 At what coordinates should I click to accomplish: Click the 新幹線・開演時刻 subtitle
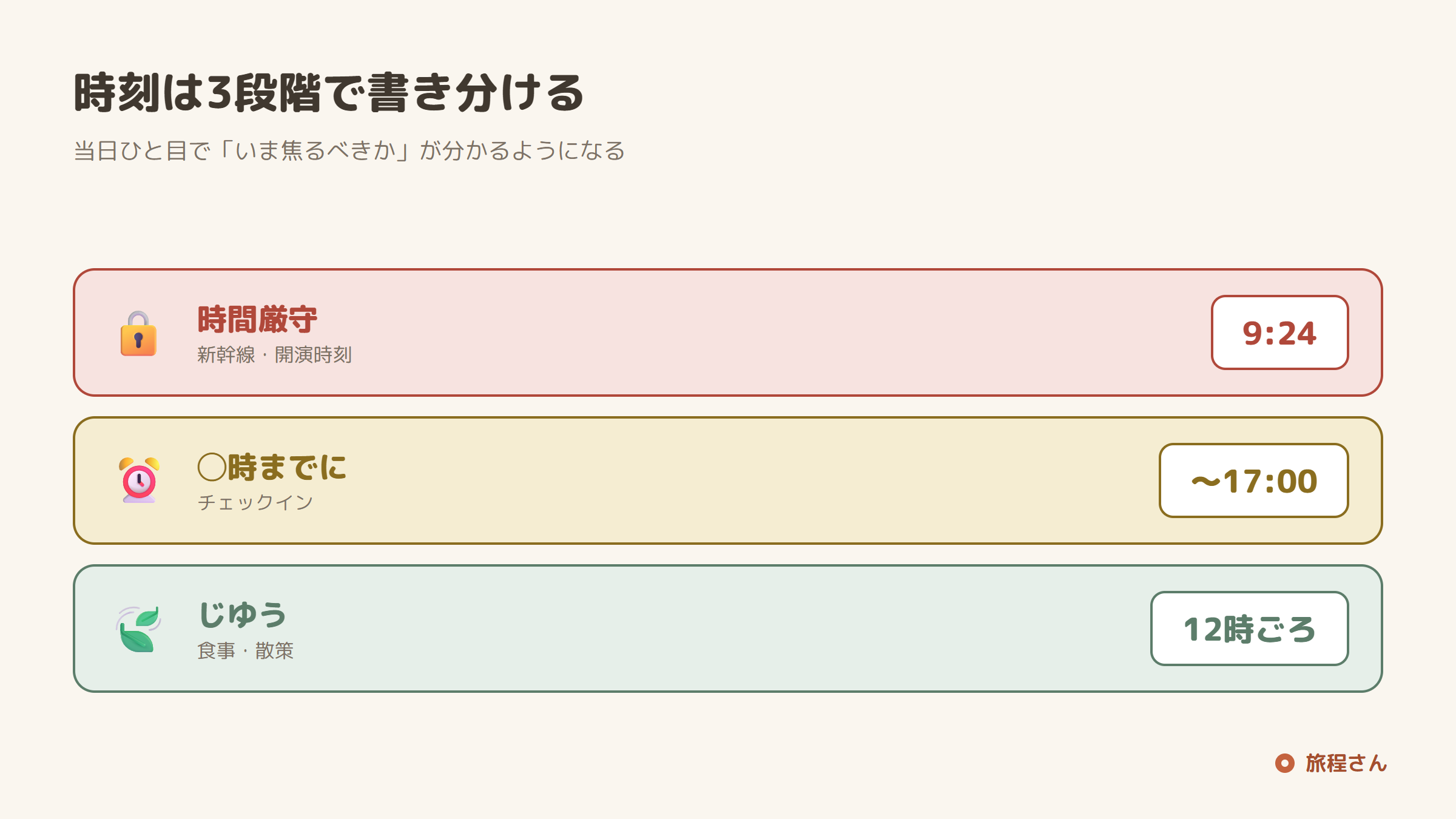274,355
